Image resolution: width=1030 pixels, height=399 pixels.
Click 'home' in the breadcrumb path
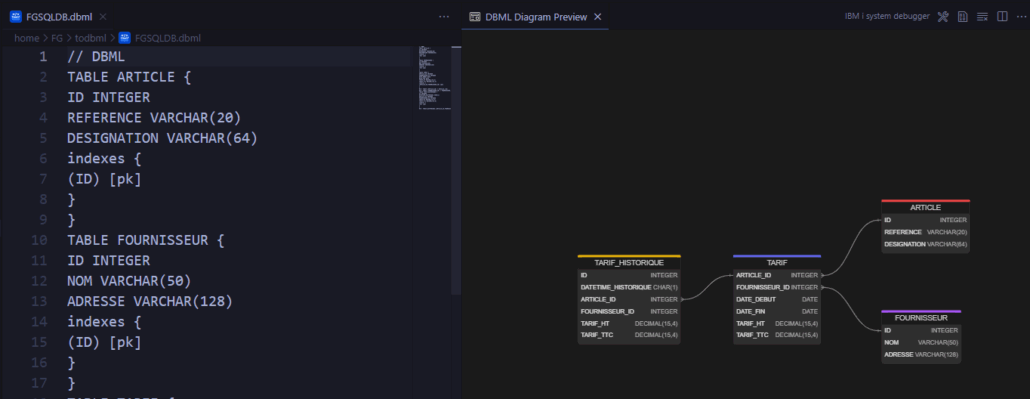(x=26, y=38)
